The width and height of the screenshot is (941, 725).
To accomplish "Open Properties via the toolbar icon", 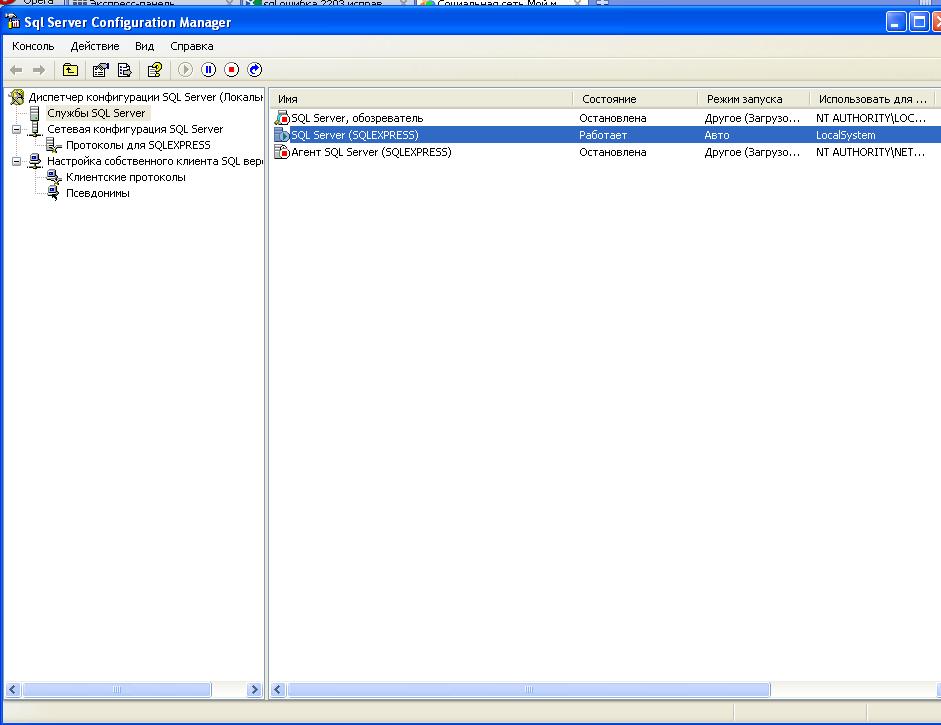I will [x=100, y=70].
